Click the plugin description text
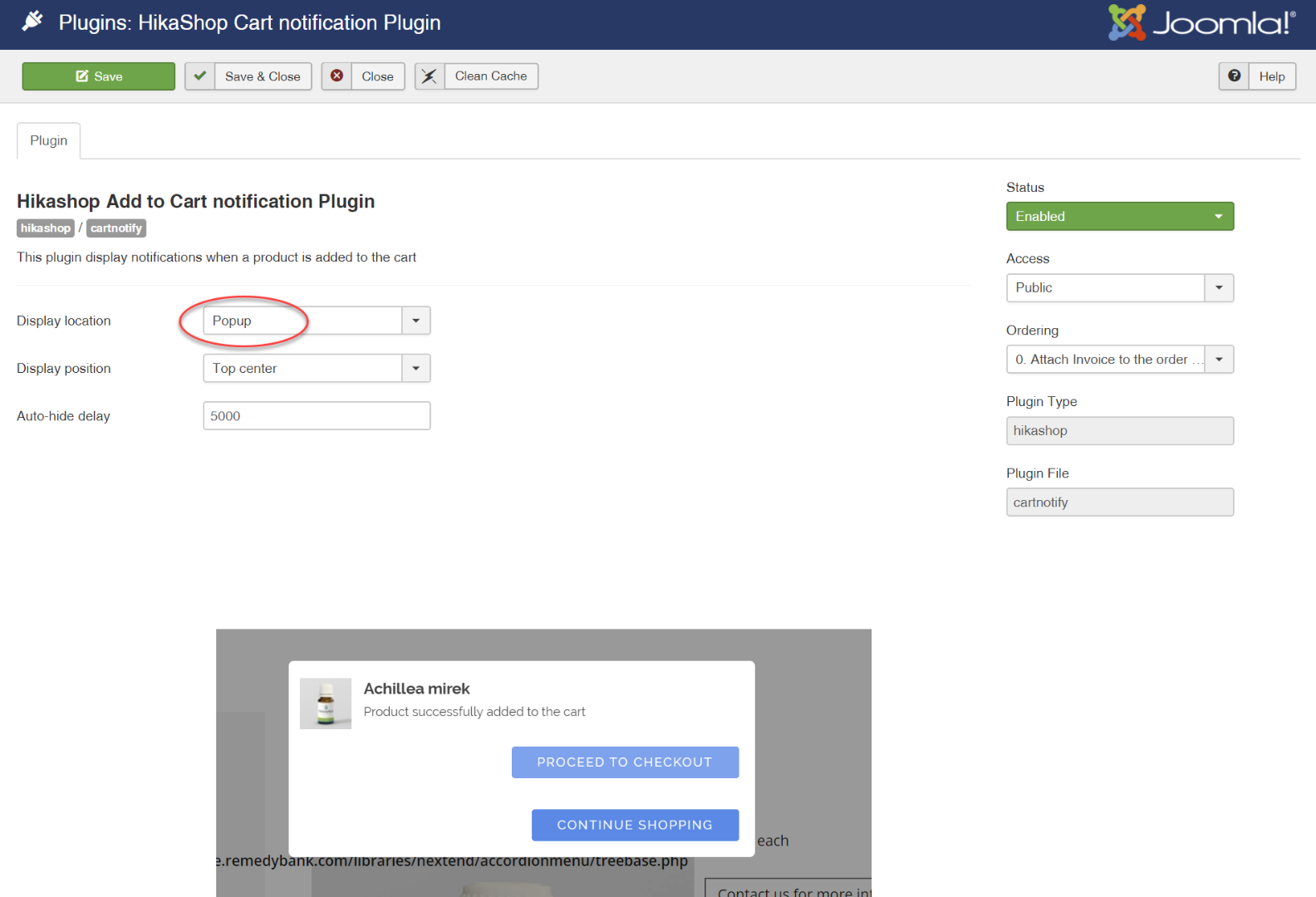This screenshot has width=1316, height=897. pyautogui.click(x=217, y=257)
